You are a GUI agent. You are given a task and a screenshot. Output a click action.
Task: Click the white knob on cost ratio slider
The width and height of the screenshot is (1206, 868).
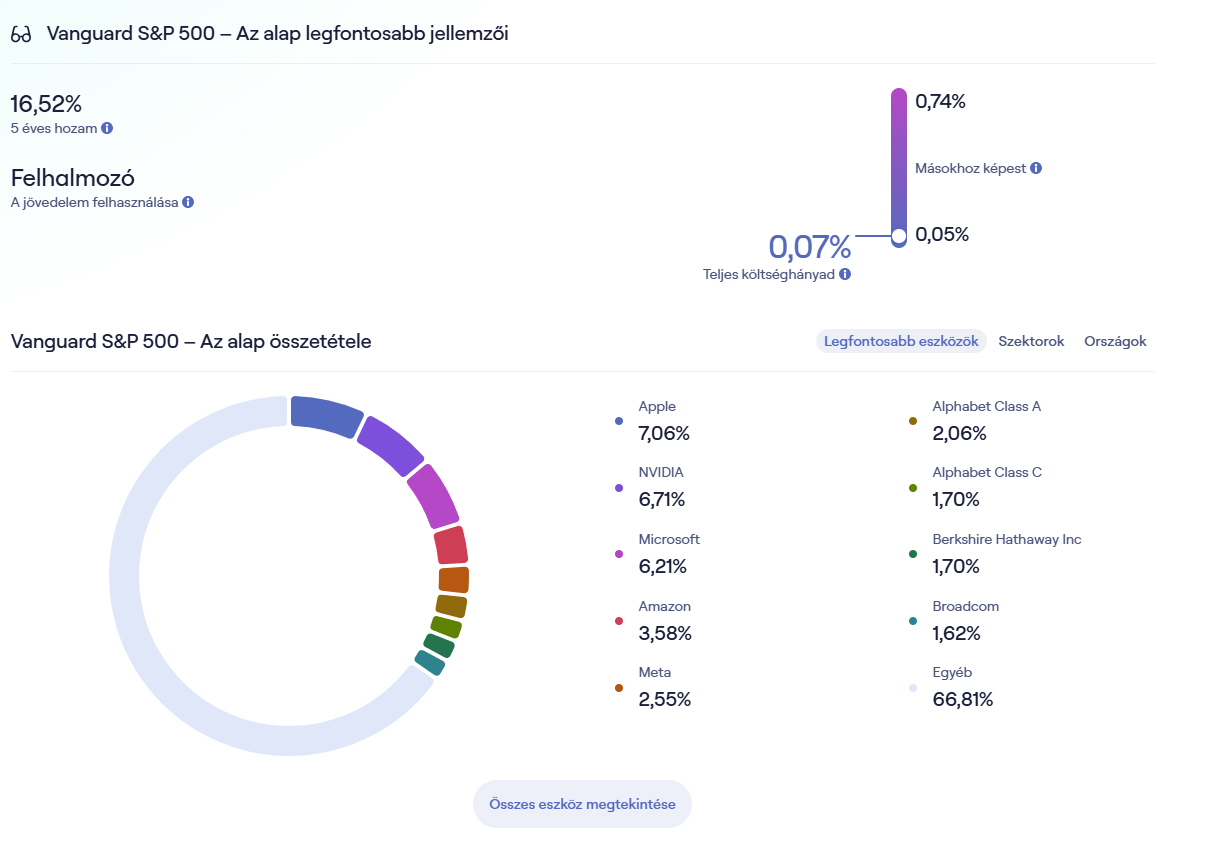(x=898, y=236)
